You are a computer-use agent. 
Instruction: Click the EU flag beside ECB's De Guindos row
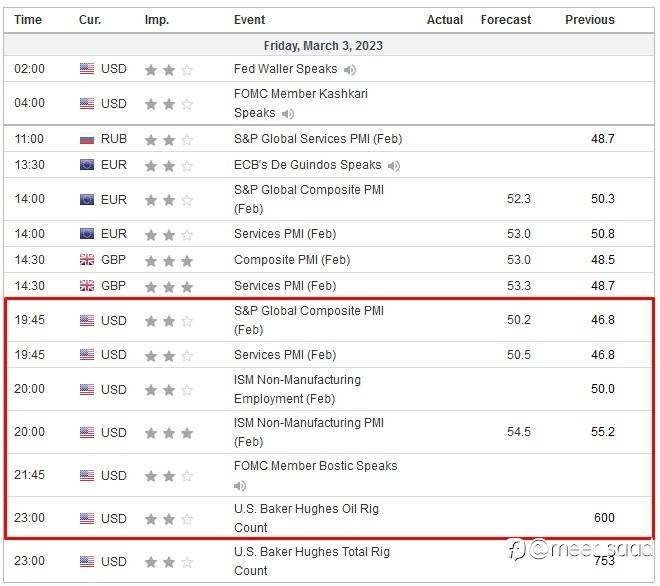pyautogui.click(x=87, y=165)
